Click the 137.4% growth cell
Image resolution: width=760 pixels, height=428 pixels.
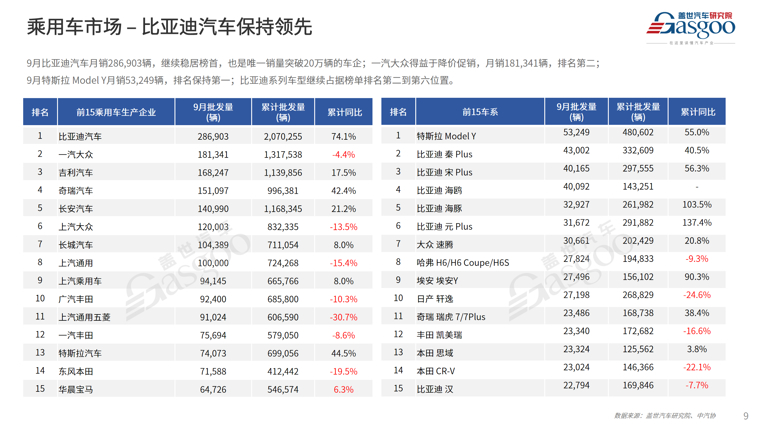[x=697, y=223]
